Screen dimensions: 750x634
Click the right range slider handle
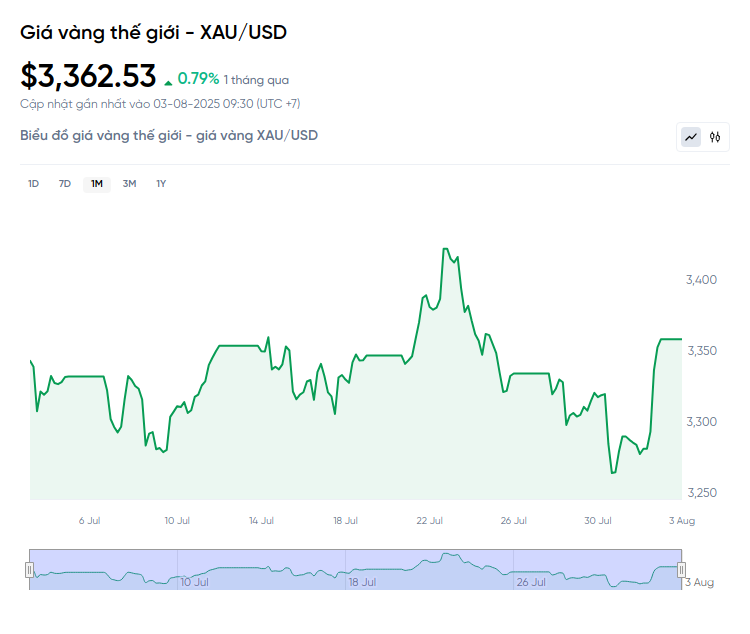pos(681,570)
